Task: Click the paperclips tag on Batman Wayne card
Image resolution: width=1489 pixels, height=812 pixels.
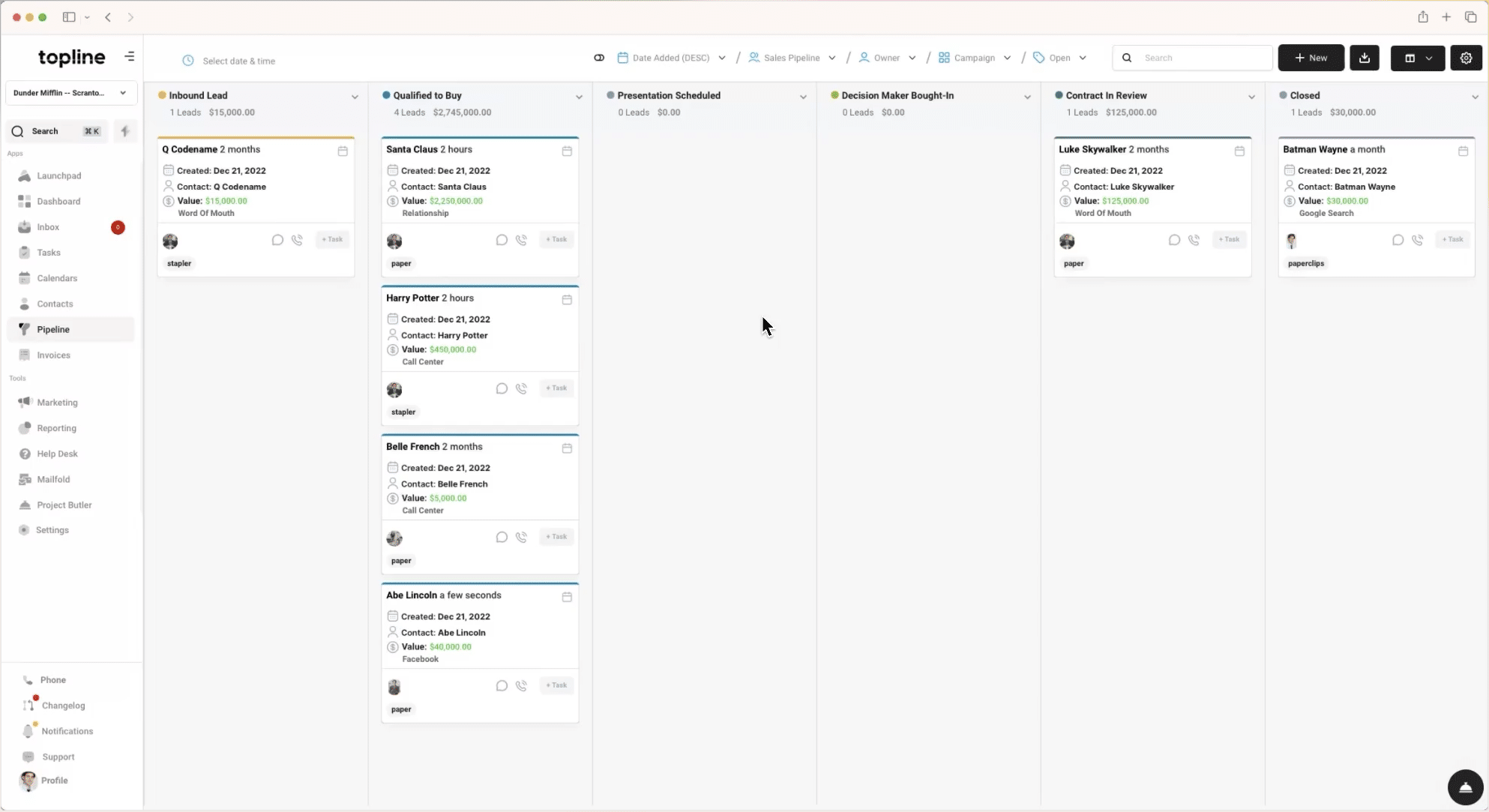Action: tap(1306, 263)
